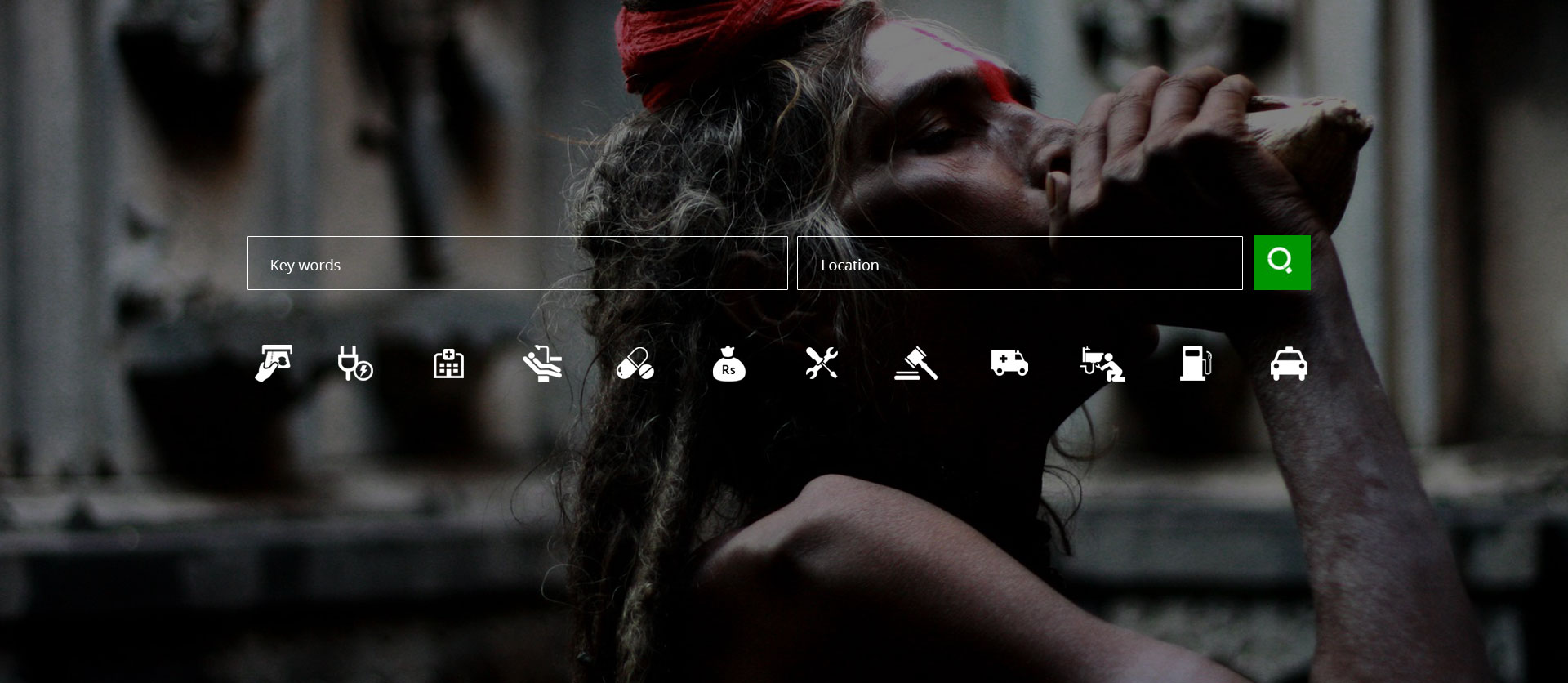This screenshot has width=1568, height=683.
Task: Select the fuel pump station icon
Action: coord(1196,364)
